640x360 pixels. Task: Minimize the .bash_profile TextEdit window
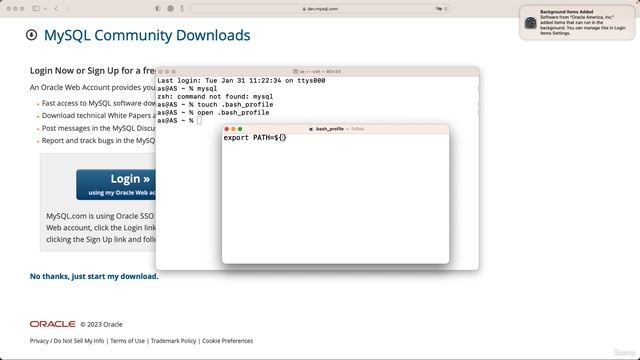(x=233, y=129)
